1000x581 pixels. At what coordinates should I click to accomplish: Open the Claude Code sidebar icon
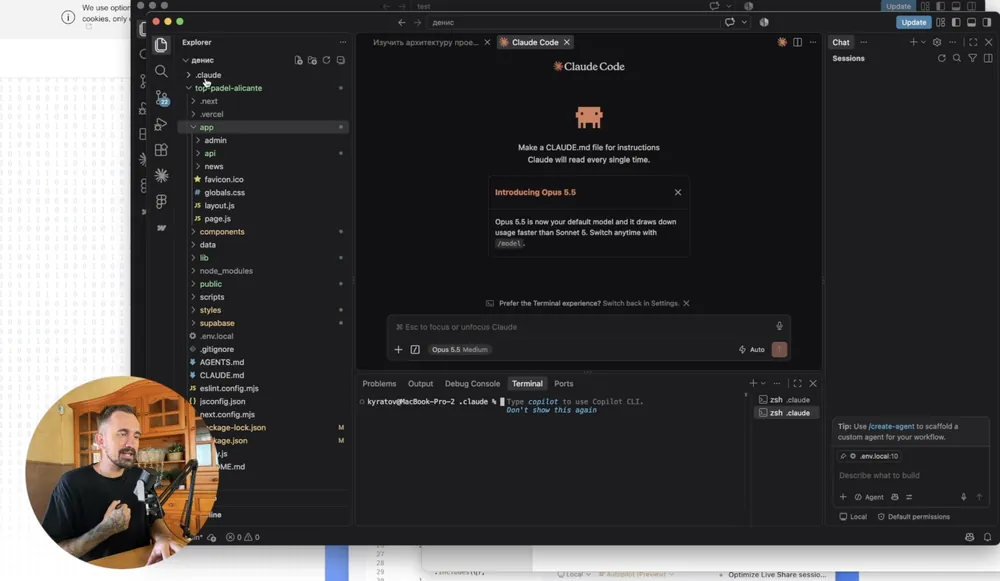(x=161, y=175)
